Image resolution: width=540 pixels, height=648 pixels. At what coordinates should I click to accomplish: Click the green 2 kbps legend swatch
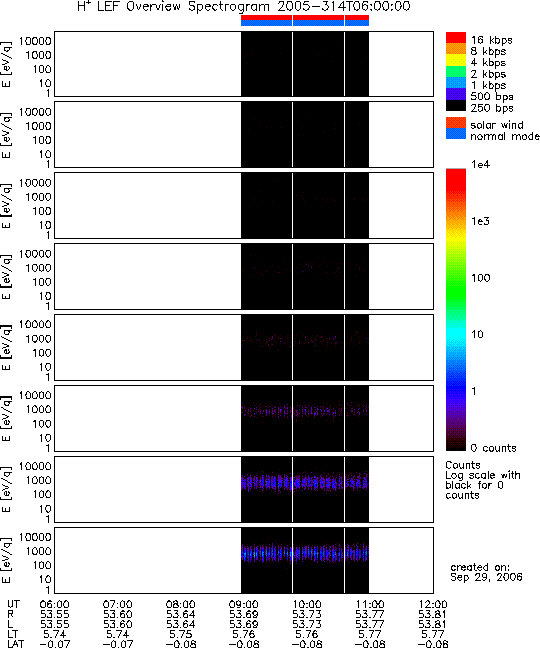456,71
